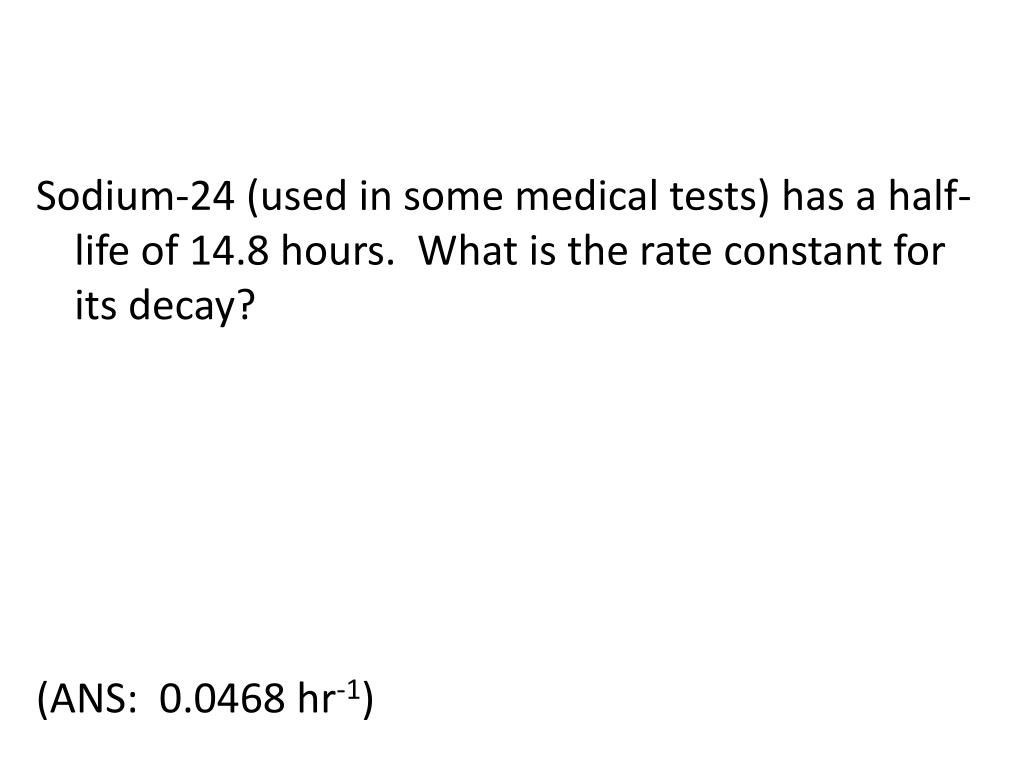Click the word 'What' starting the question
This screenshot has height=768, width=1024.
pyautogui.click(x=468, y=251)
